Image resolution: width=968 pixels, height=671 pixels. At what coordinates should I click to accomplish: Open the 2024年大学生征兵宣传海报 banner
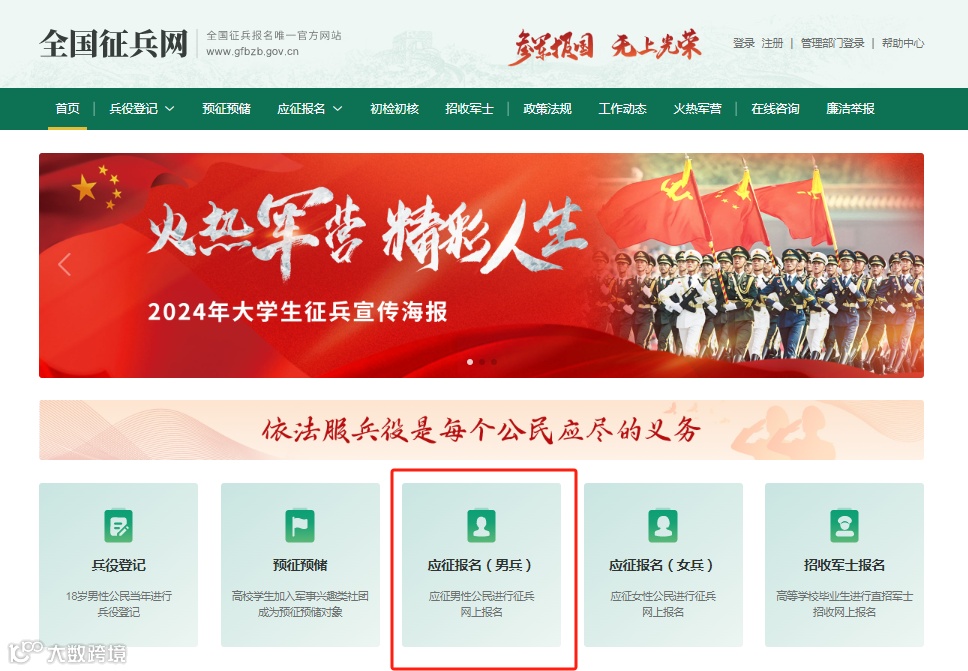pyautogui.click(x=482, y=265)
